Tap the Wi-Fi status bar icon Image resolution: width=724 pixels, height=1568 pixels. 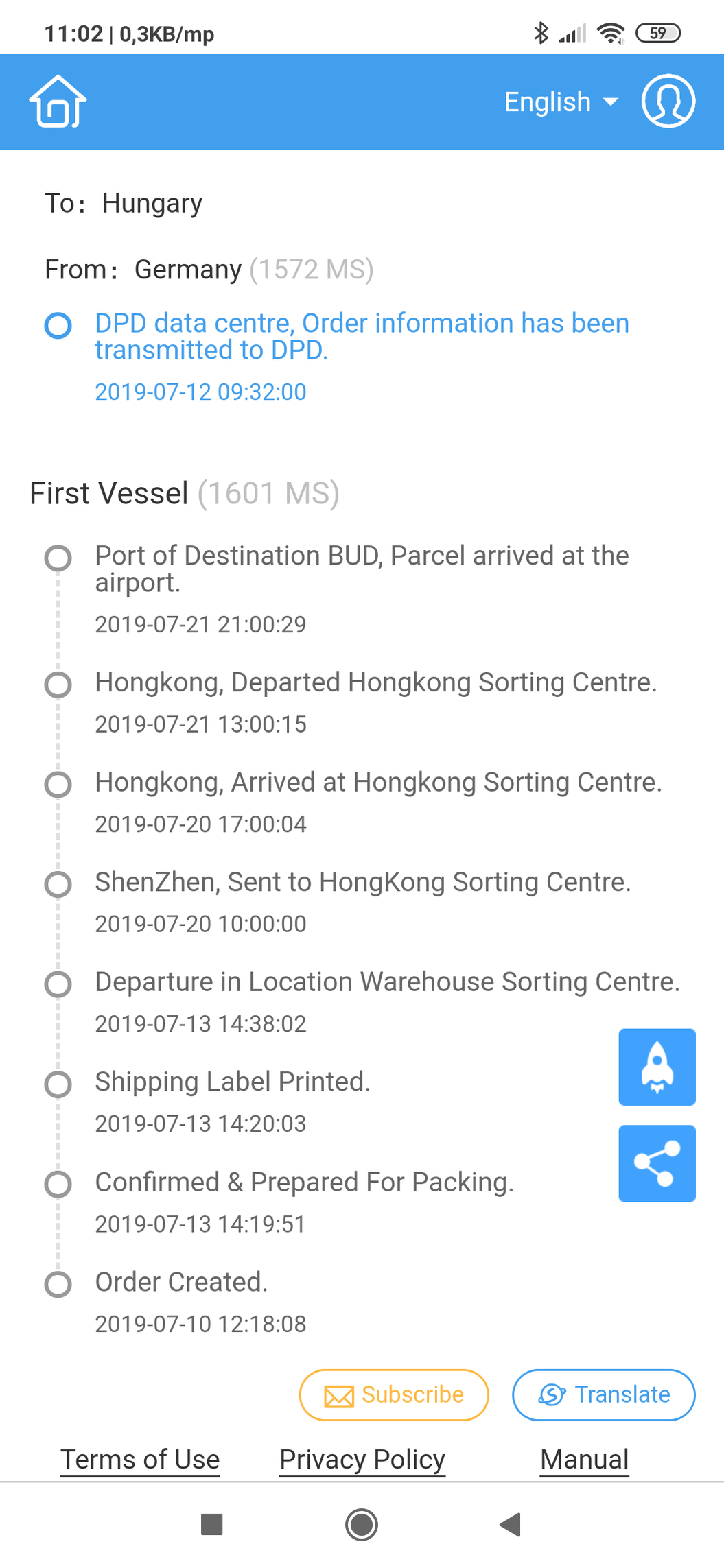610,33
